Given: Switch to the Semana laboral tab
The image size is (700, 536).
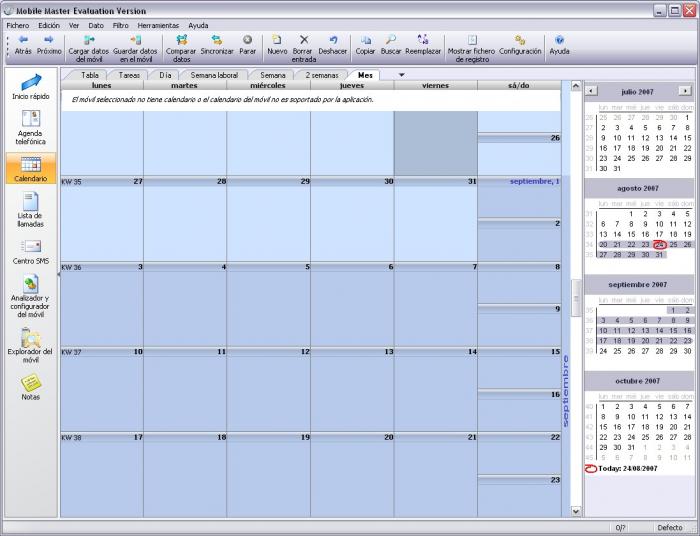Looking at the screenshot, I should 214,74.
